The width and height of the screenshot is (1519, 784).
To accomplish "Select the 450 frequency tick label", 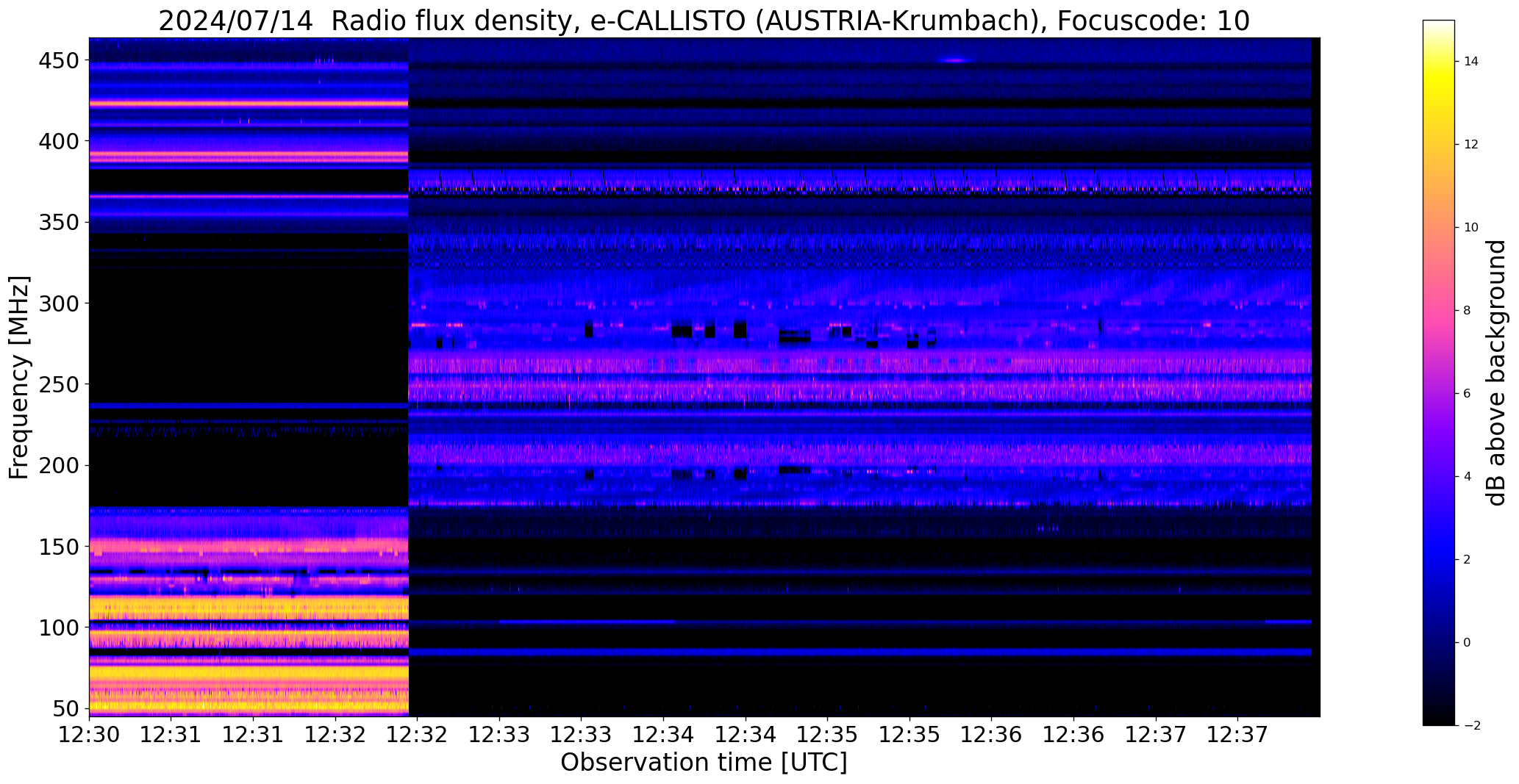I will [59, 61].
